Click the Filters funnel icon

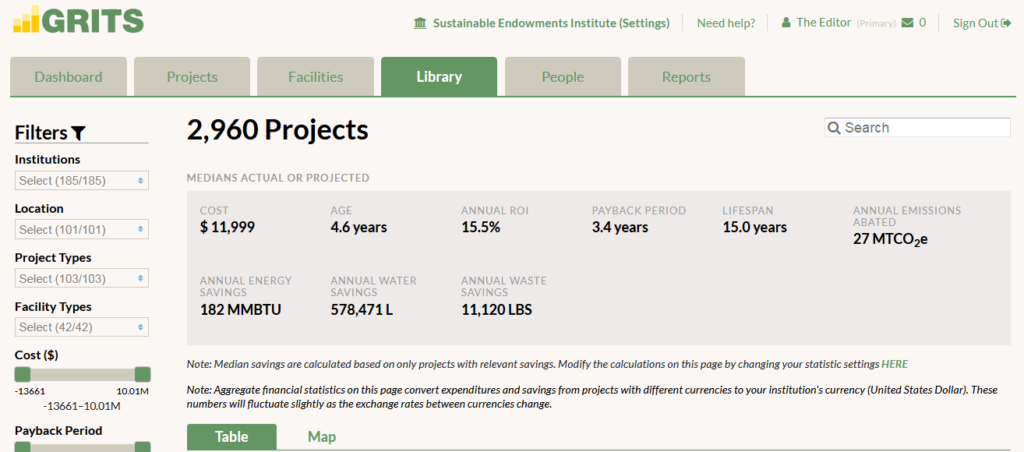coord(79,133)
